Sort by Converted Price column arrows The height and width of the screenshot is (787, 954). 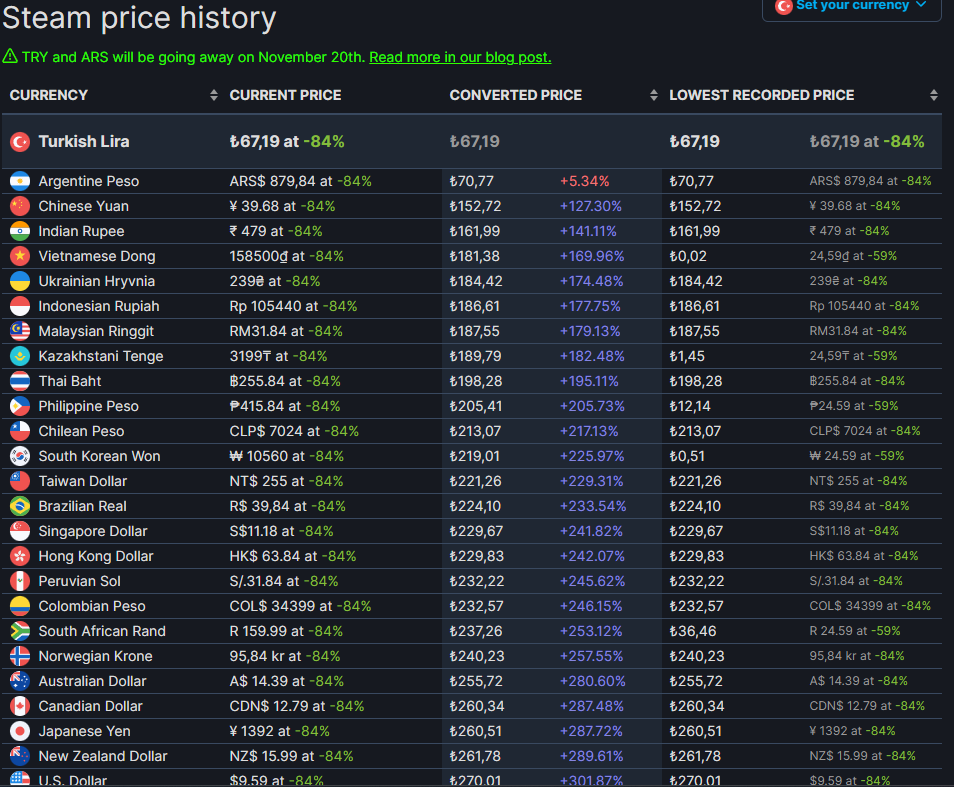(653, 95)
